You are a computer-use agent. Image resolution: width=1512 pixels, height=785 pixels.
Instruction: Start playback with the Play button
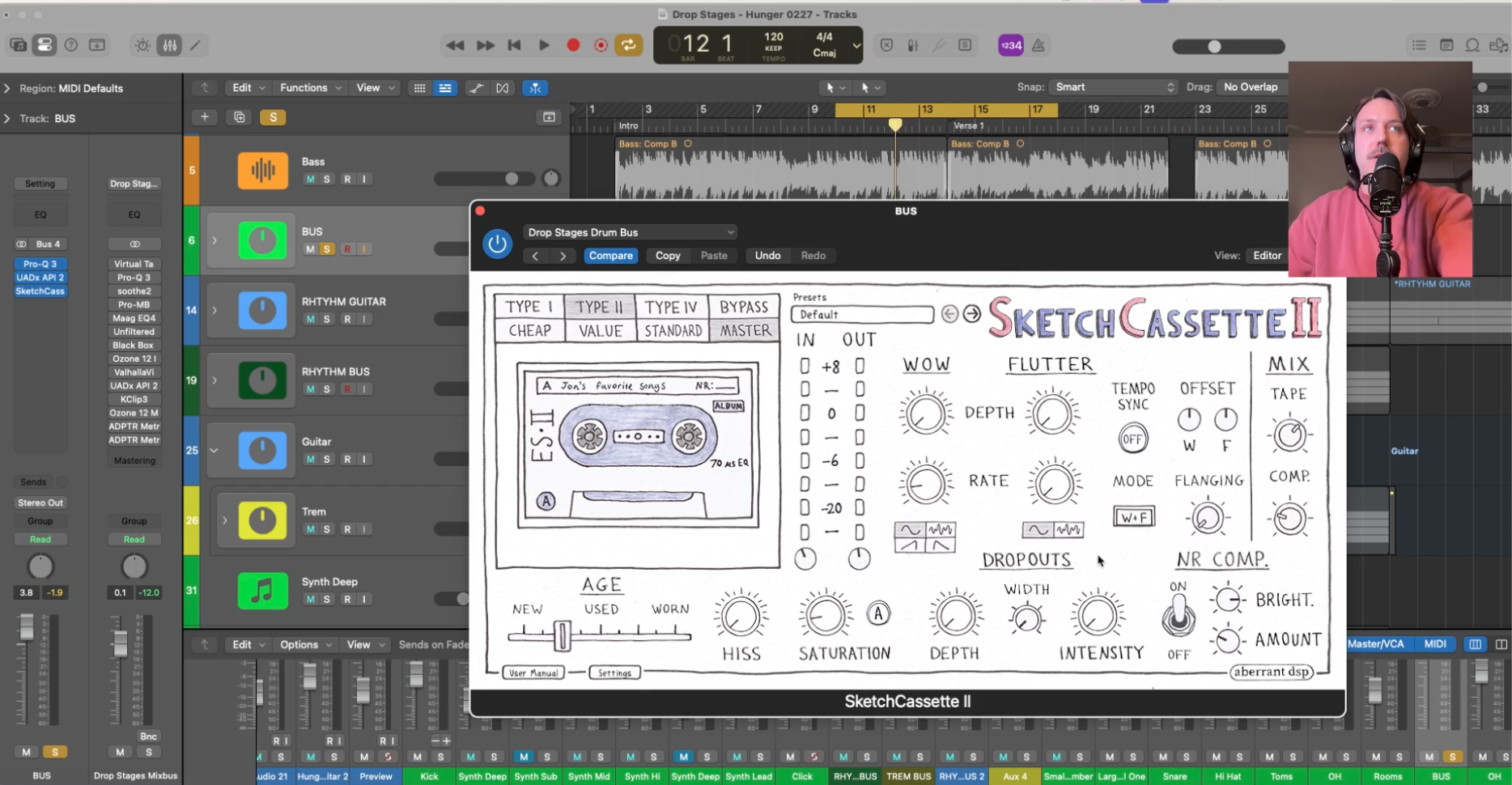click(x=544, y=45)
